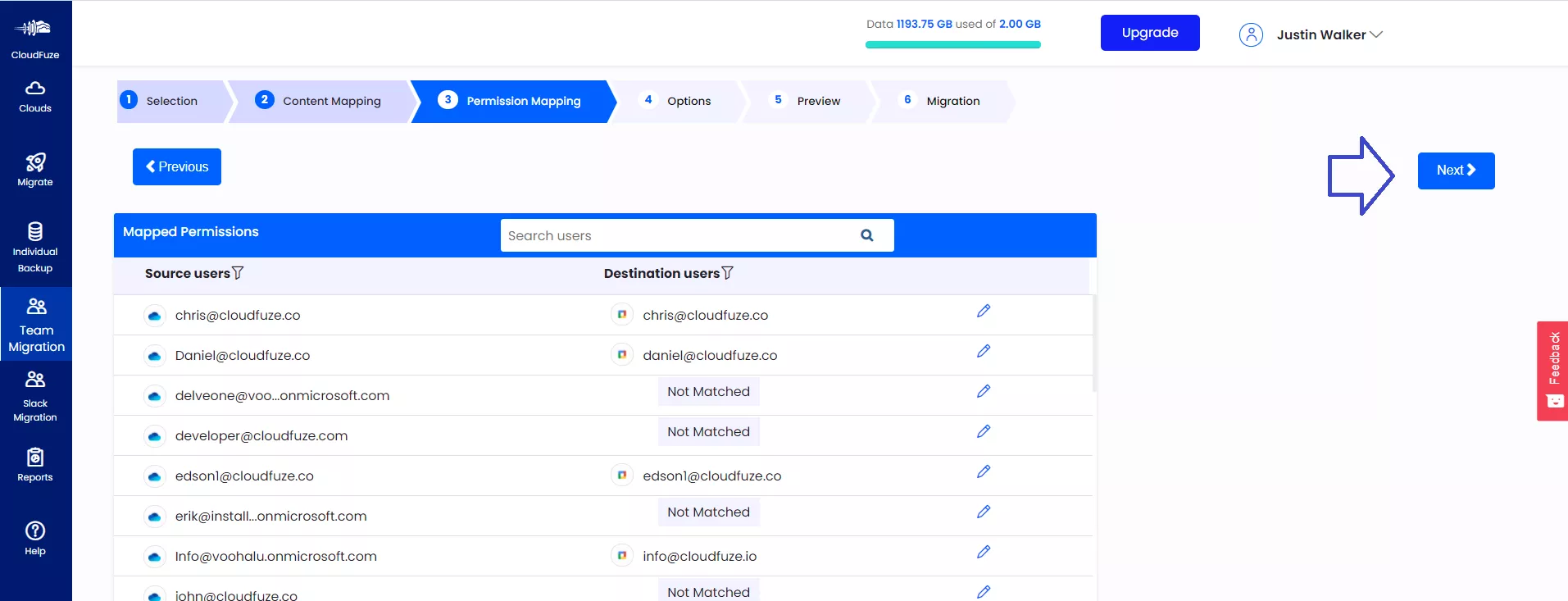
Task: Edit mapping for Daniel@cloudfuze.co
Action: [984, 351]
